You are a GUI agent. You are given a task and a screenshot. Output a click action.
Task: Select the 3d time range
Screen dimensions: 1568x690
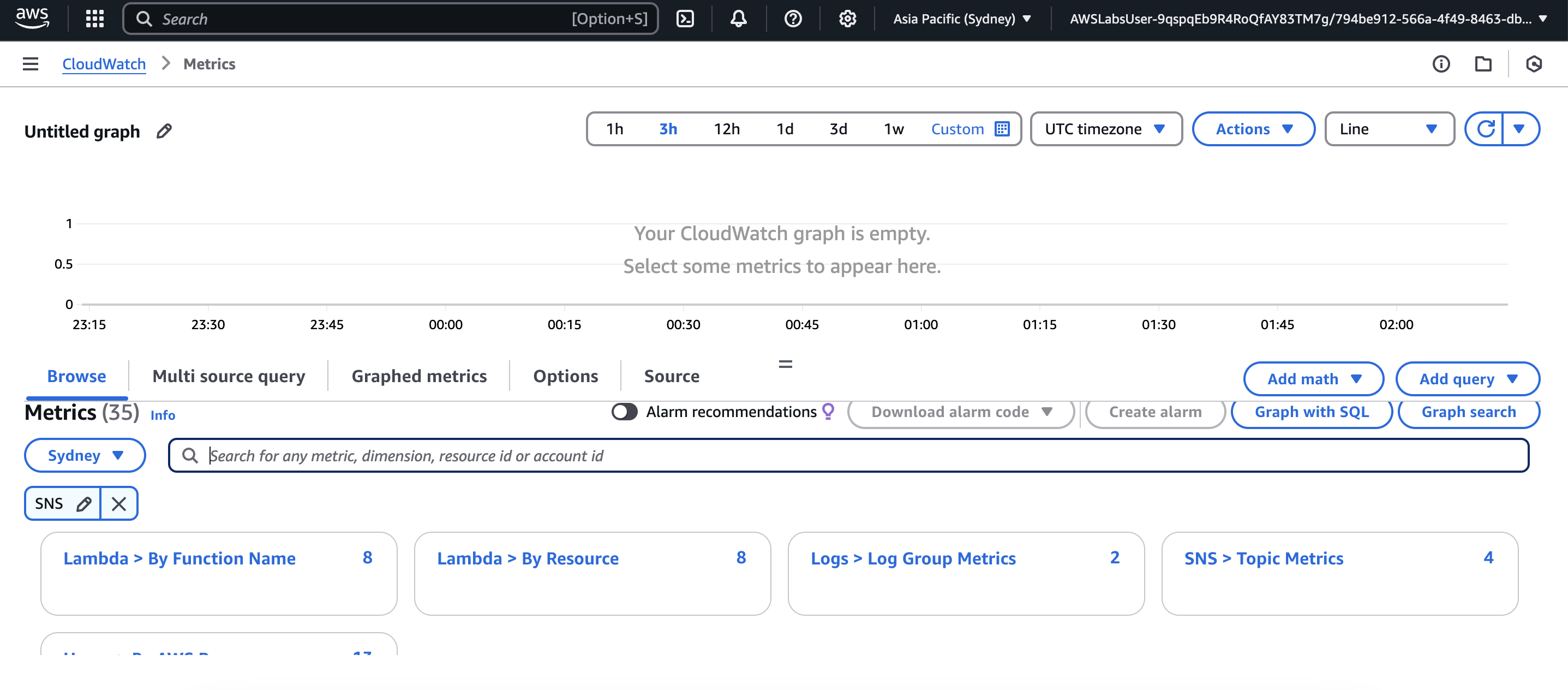[x=838, y=129]
